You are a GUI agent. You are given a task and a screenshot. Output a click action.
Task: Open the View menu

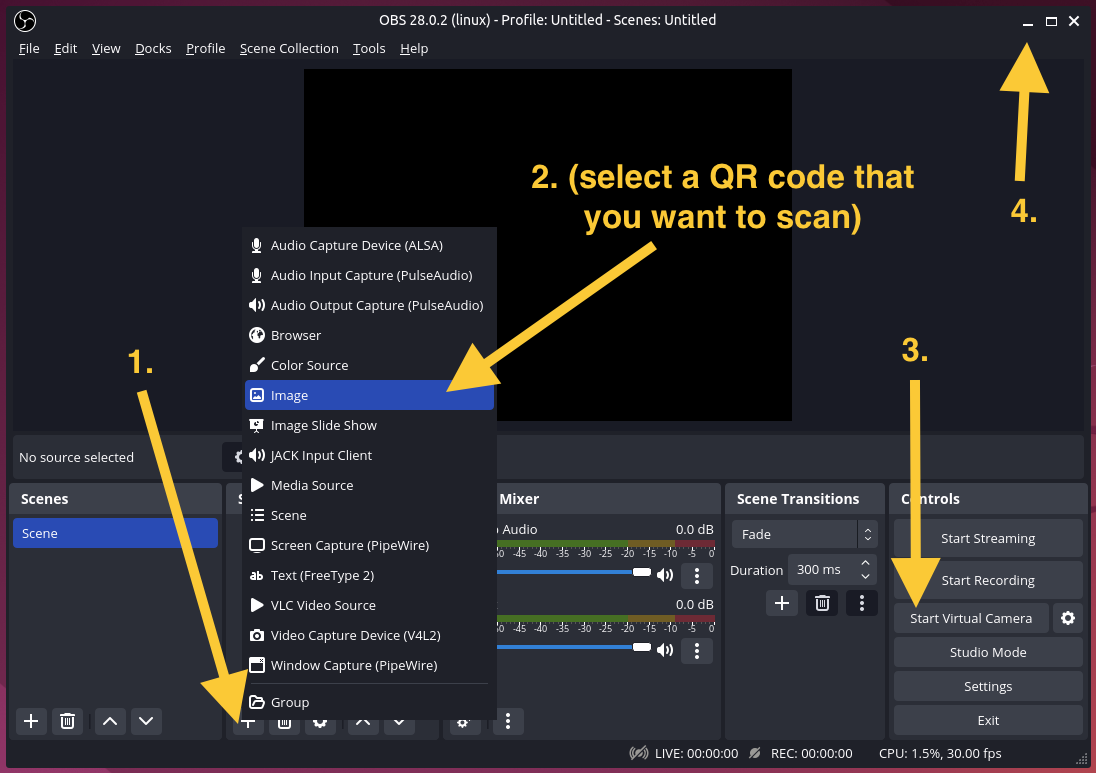point(106,48)
